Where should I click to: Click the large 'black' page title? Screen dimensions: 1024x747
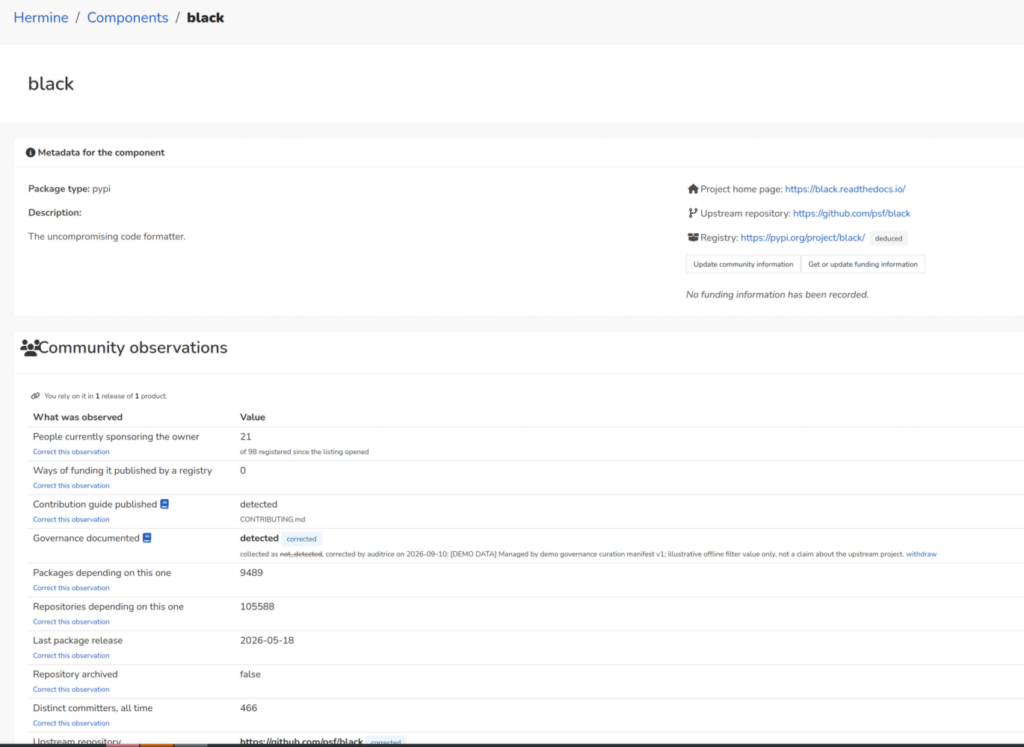51,84
